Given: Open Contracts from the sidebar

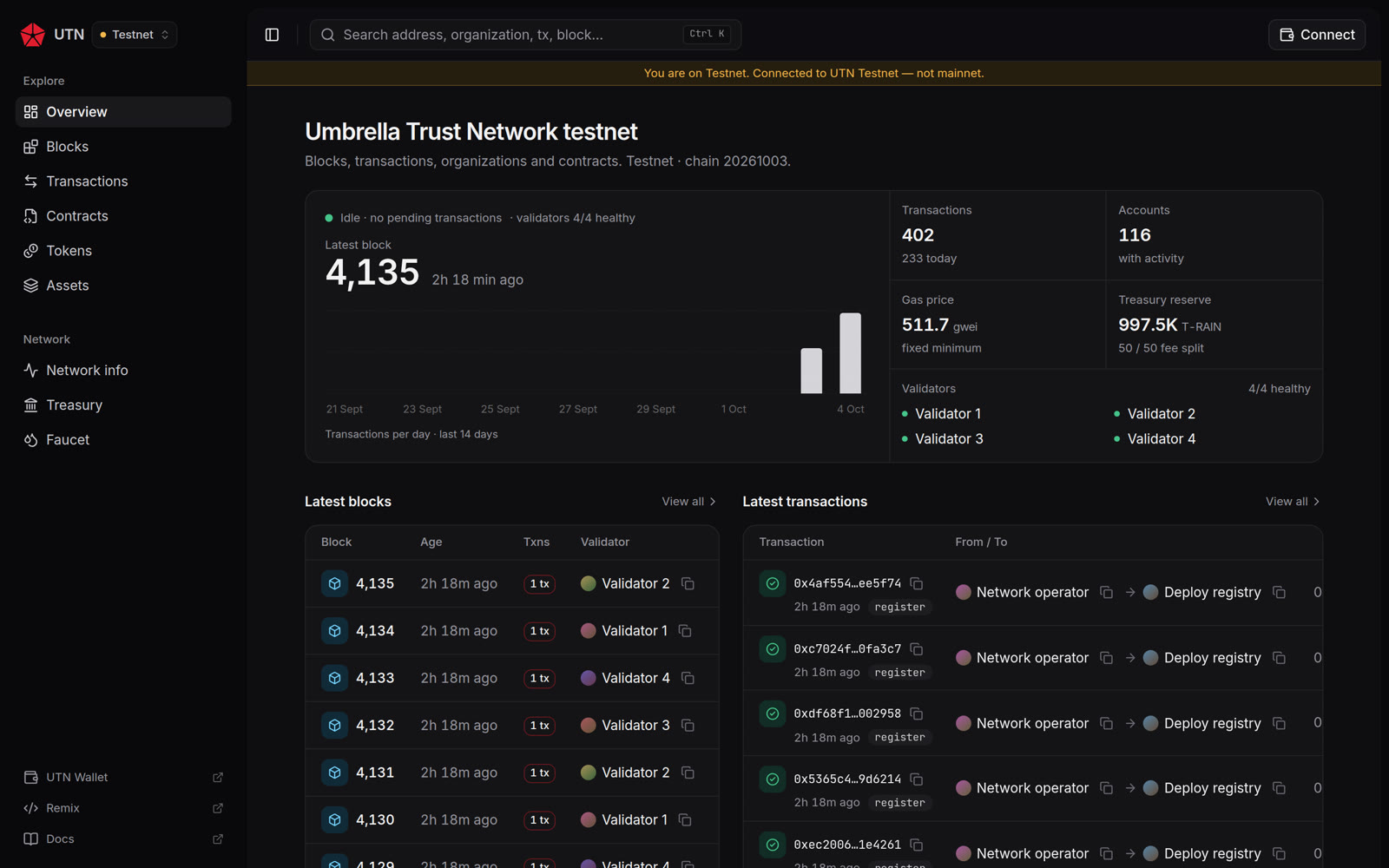Looking at the screenshot, I should 123,216.
